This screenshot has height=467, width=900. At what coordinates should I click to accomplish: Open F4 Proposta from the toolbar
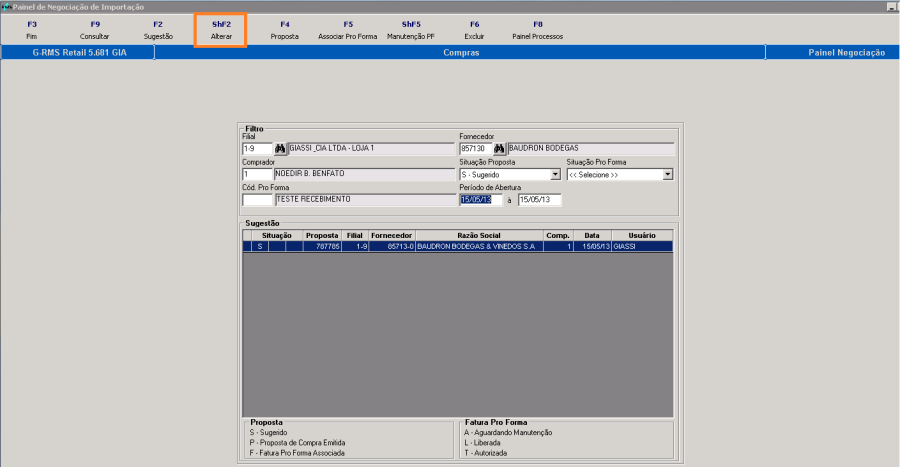[x=285, y=30]
